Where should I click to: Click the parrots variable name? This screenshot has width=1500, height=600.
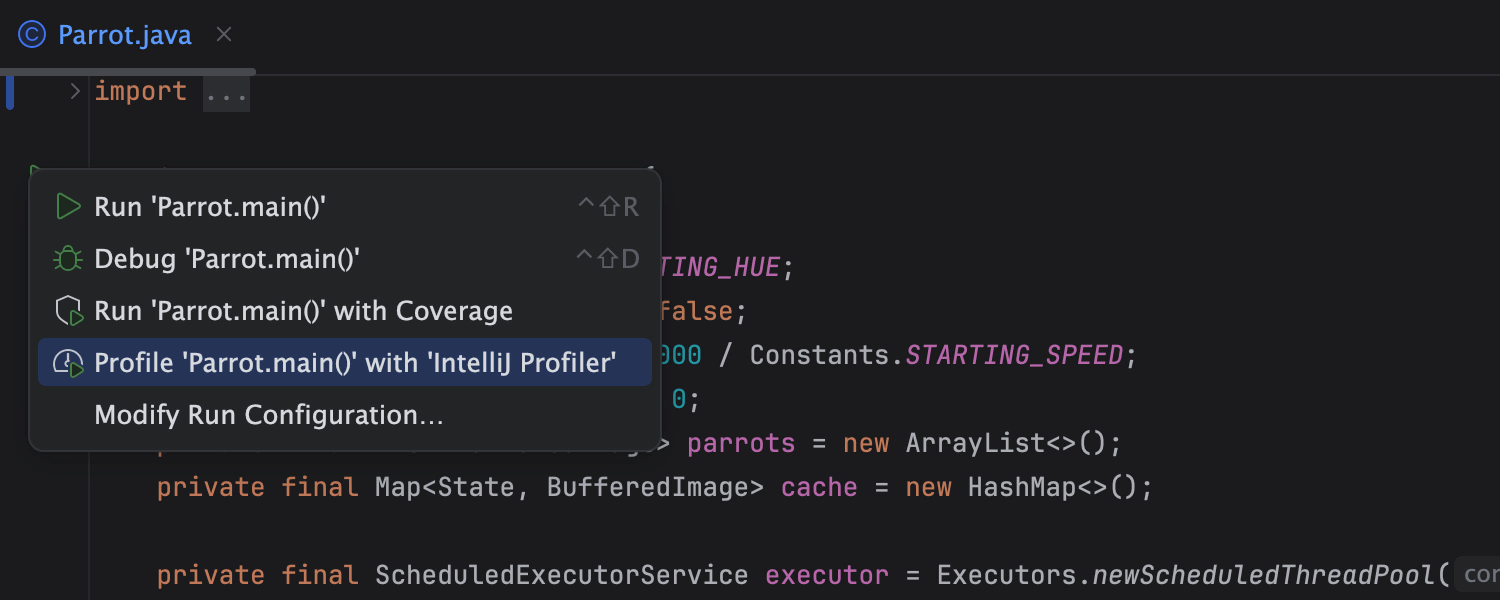point(740,442)
